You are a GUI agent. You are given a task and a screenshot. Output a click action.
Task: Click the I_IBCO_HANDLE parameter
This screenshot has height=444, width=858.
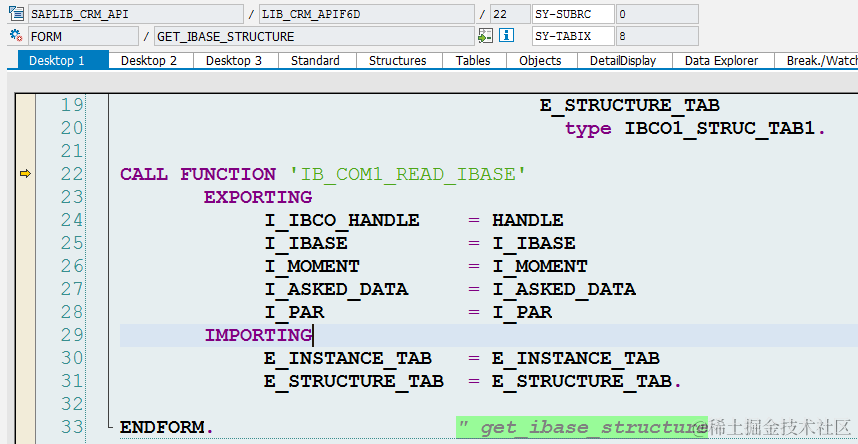coord(342,220)
